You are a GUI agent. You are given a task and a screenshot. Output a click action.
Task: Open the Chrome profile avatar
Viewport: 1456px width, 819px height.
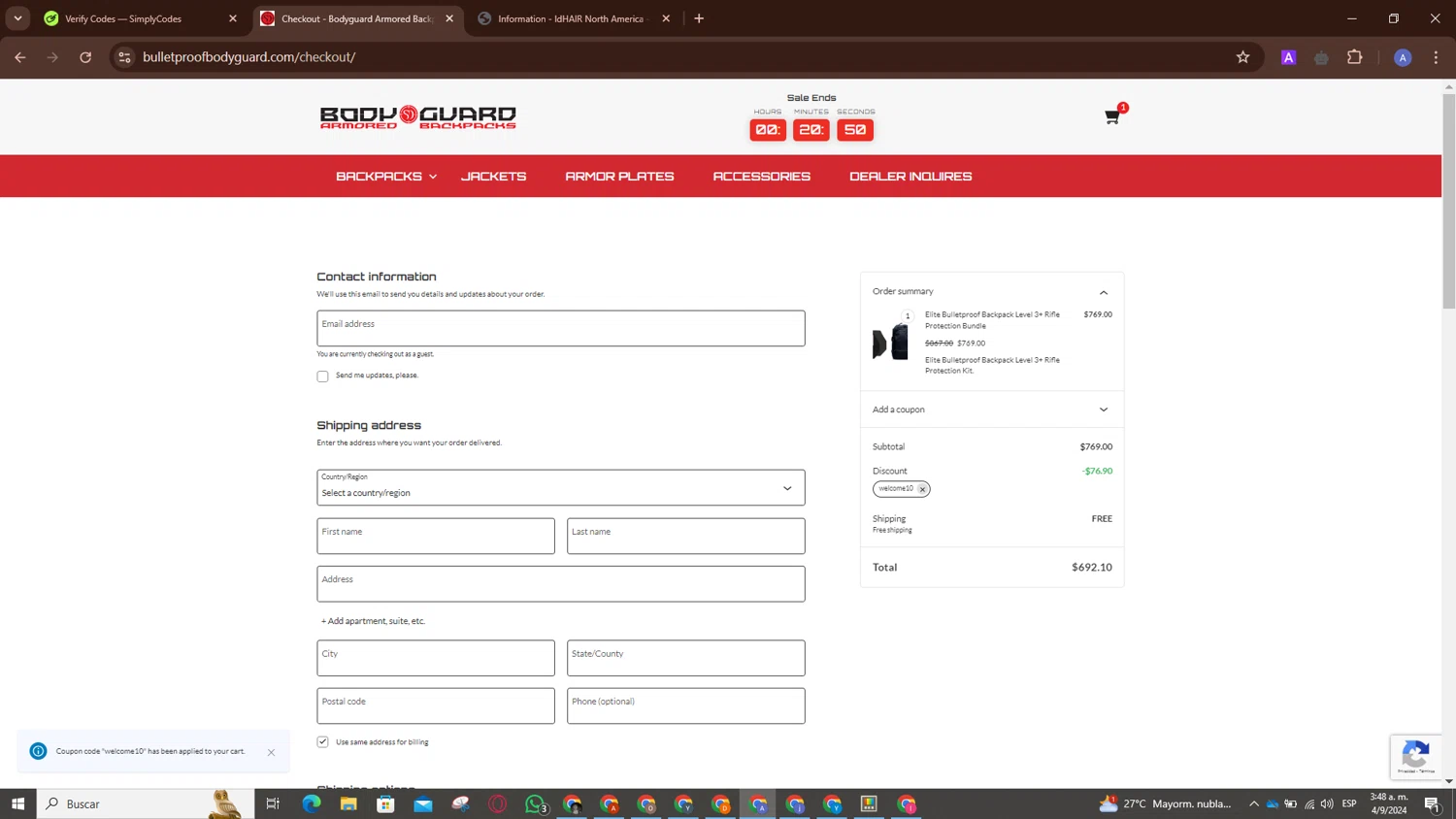pos(1403,57)
